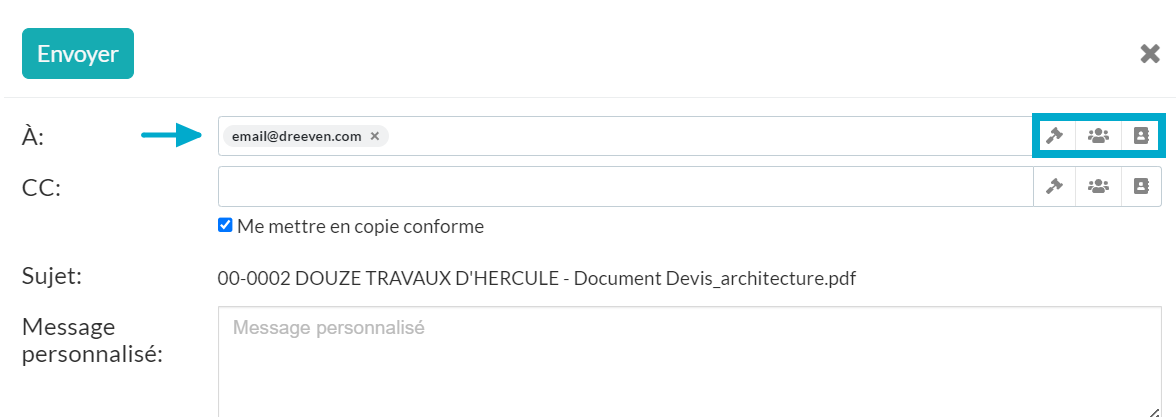Open the address book icon in À row
Screen dimensions: 1176x417
(x=1141, y=136)
